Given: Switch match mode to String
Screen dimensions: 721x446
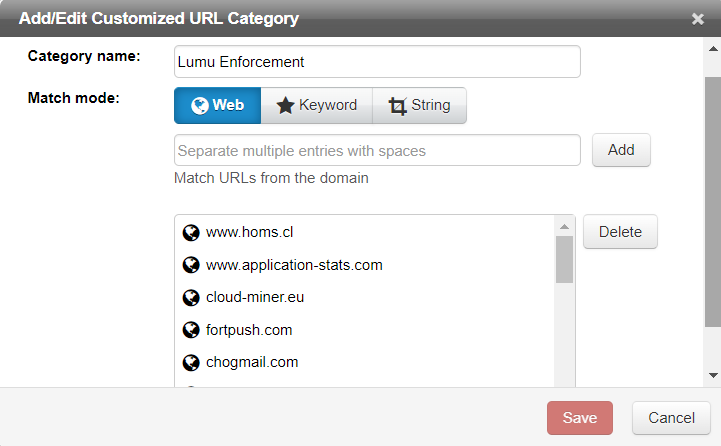Looking at the screenshot, I should (419, 105).
